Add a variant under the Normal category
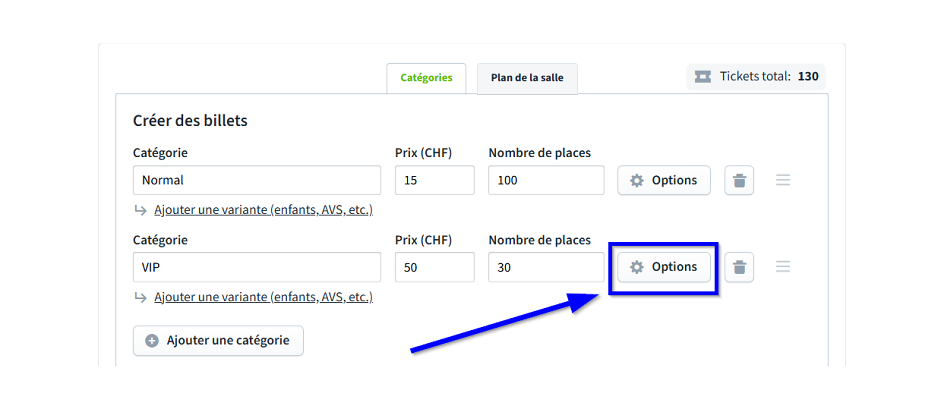This screenshot has height=409, width=944. tap(263, 210)
